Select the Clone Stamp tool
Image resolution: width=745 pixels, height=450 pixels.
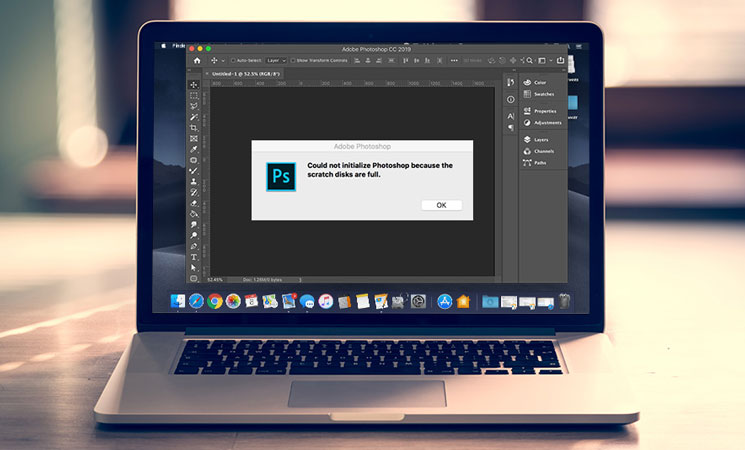click(x=194, y=182)
